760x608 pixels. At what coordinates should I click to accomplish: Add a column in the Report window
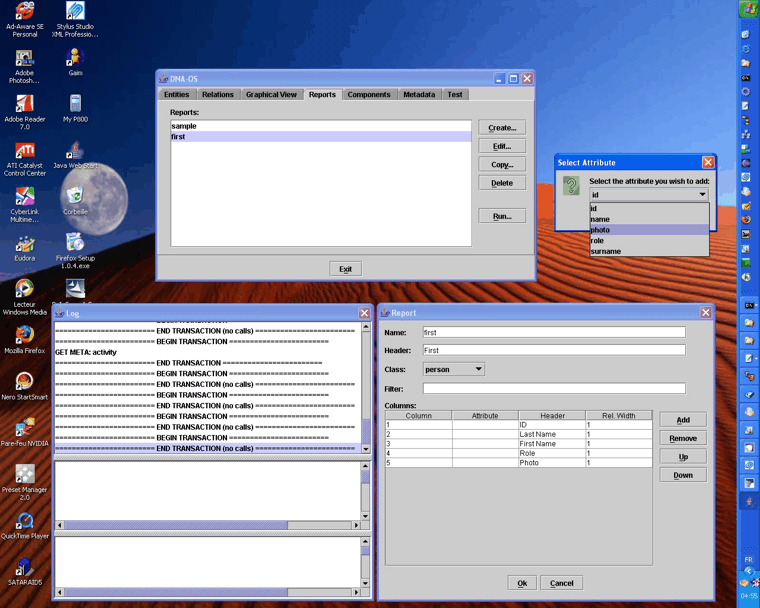[683, 420]
